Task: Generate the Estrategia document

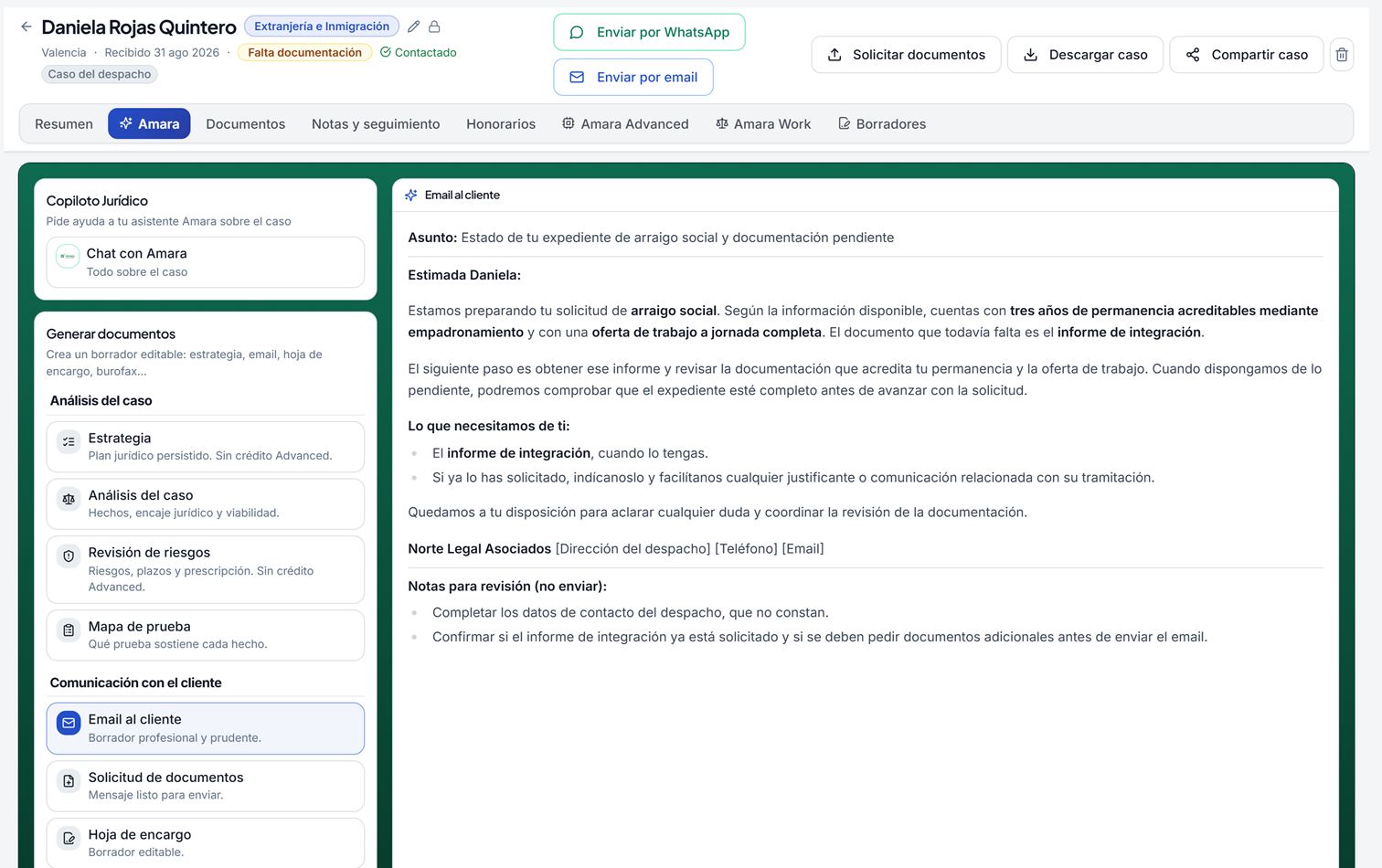Action: pyautogui.click(x=206, y=447)
